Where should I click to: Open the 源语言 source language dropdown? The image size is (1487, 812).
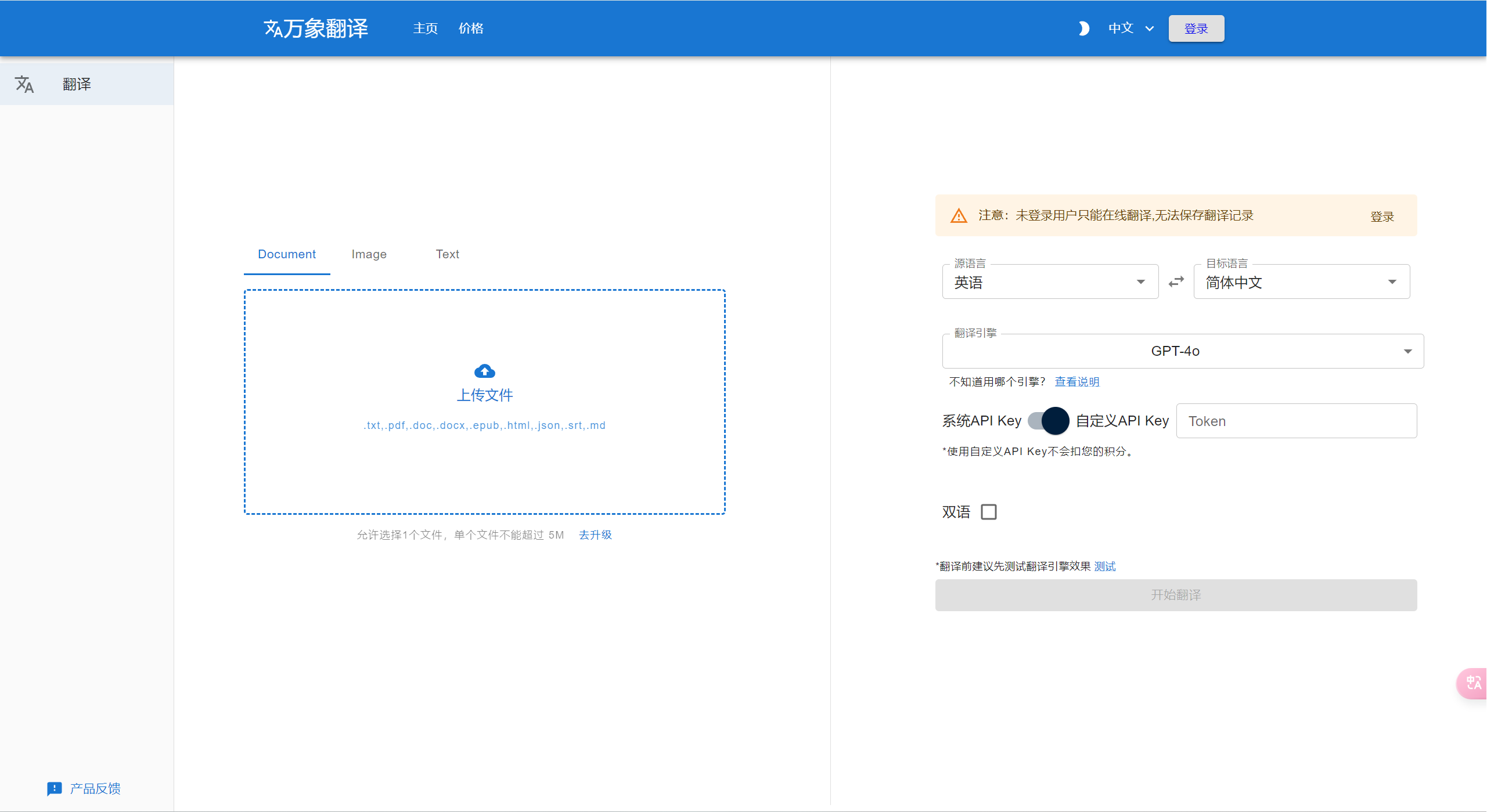pos(1050,282)
